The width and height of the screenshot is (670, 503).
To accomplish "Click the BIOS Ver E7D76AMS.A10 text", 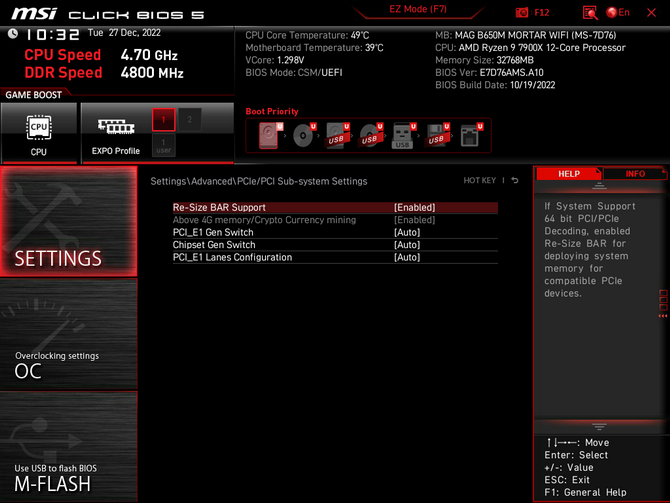I will coord(489,73).
